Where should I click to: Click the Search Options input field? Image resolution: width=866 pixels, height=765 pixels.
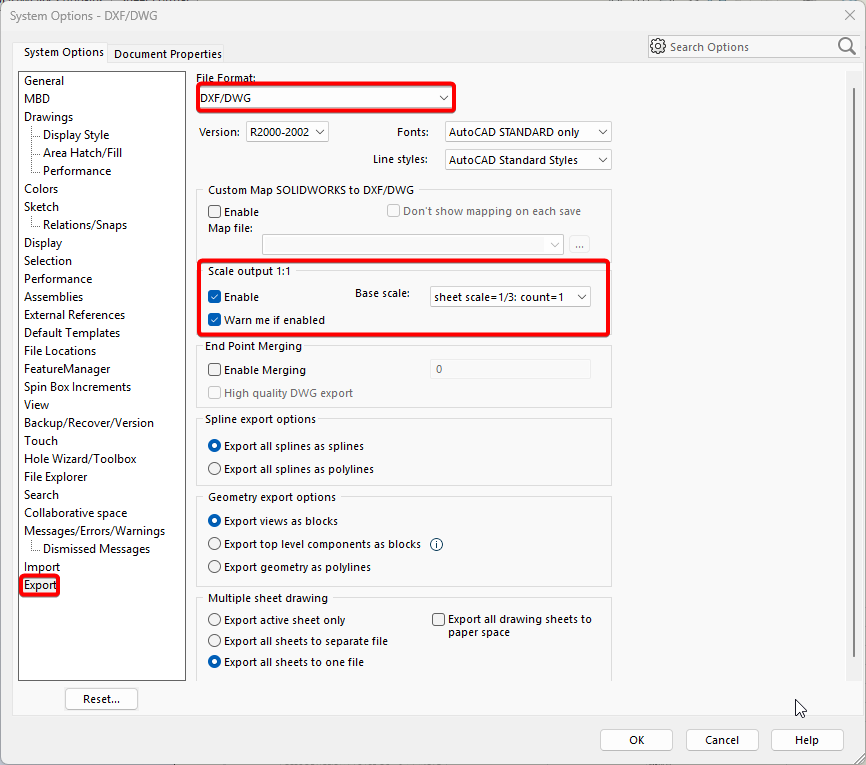pyautogui.click(x=751, y=47)
